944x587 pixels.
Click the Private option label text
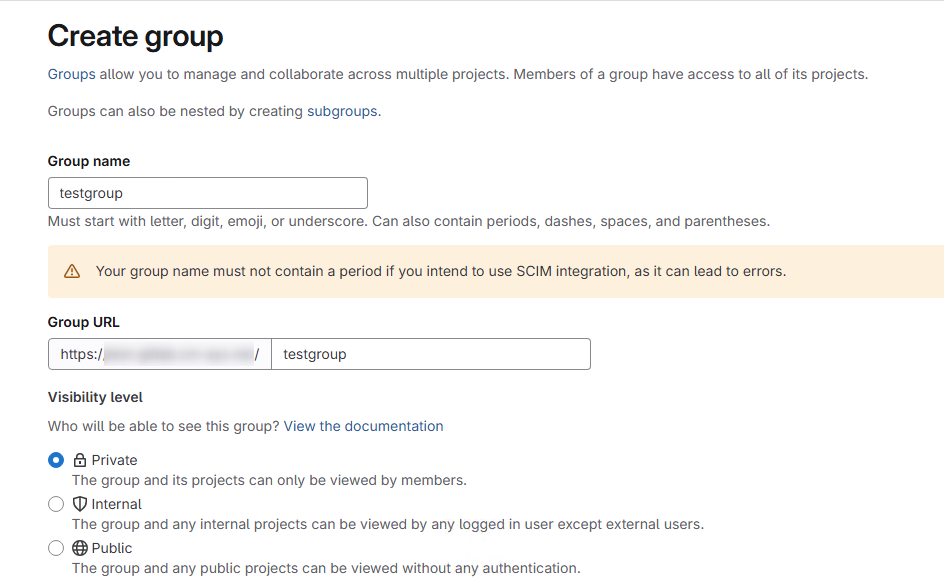pyautogui.click(x=114, y=460)
